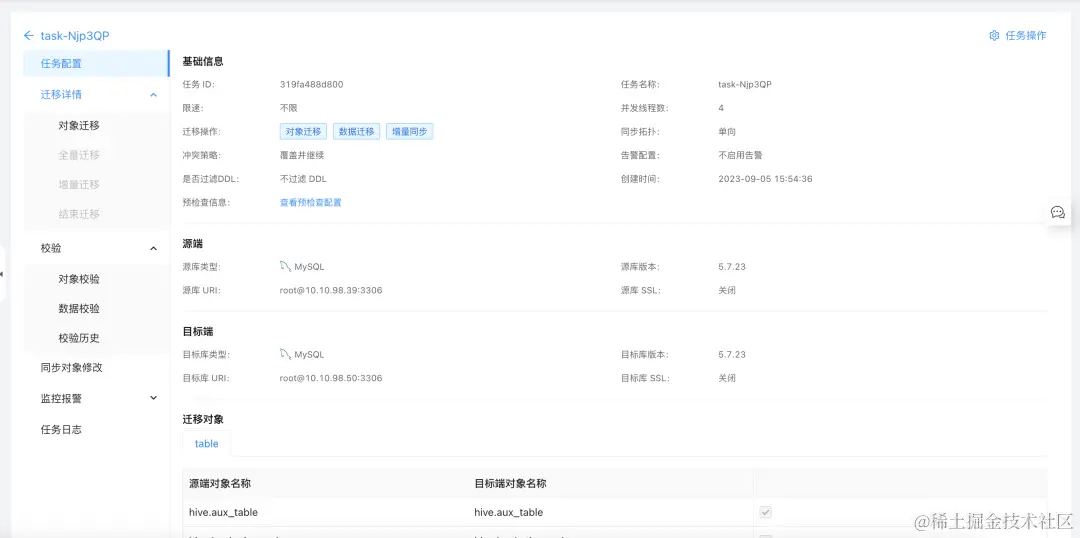1080x538 pixels.
Task: Click target cell hive.aux_table
Action: [509, 513]
